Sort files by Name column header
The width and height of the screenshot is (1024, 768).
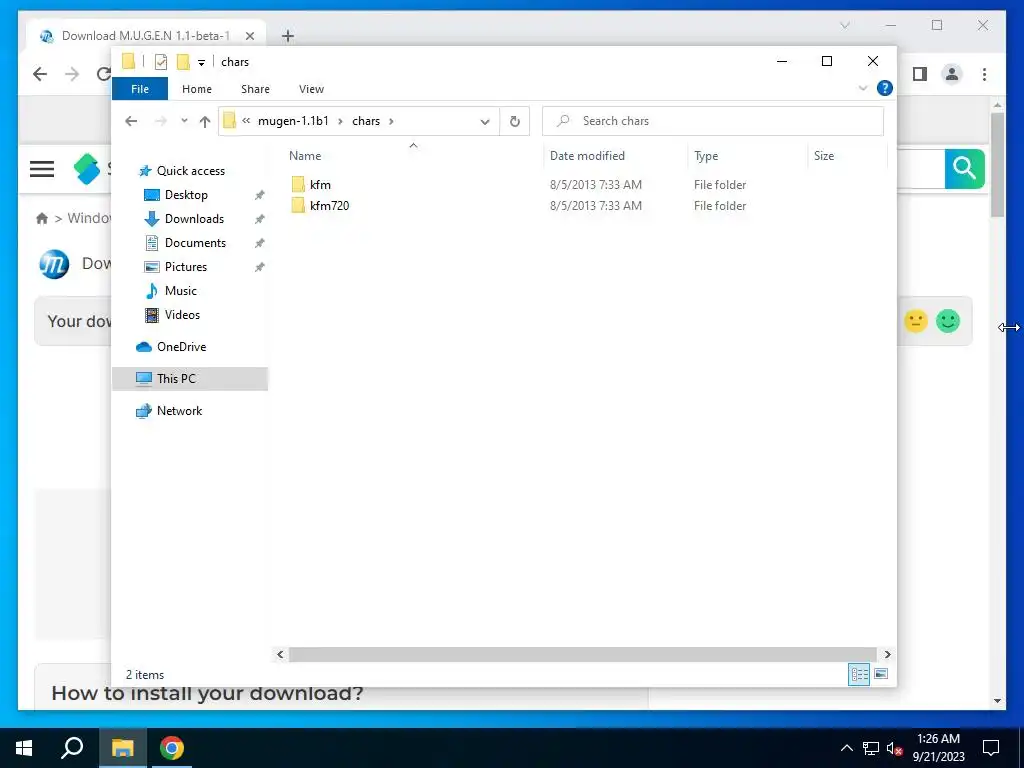pos(305,155)
